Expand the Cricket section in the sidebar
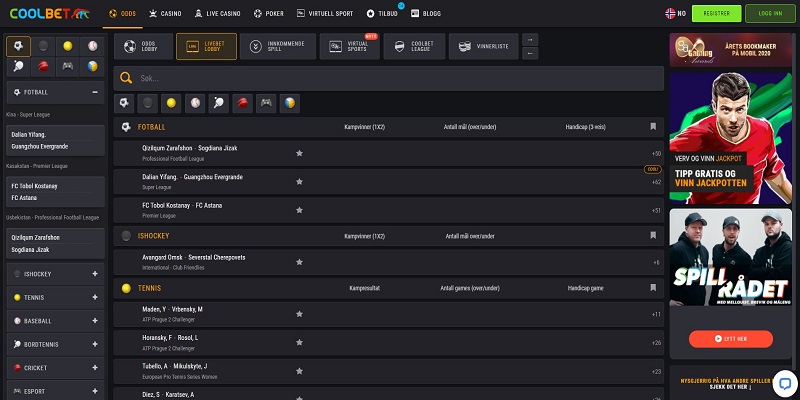800x400 pixels. [x=95, y=368]
